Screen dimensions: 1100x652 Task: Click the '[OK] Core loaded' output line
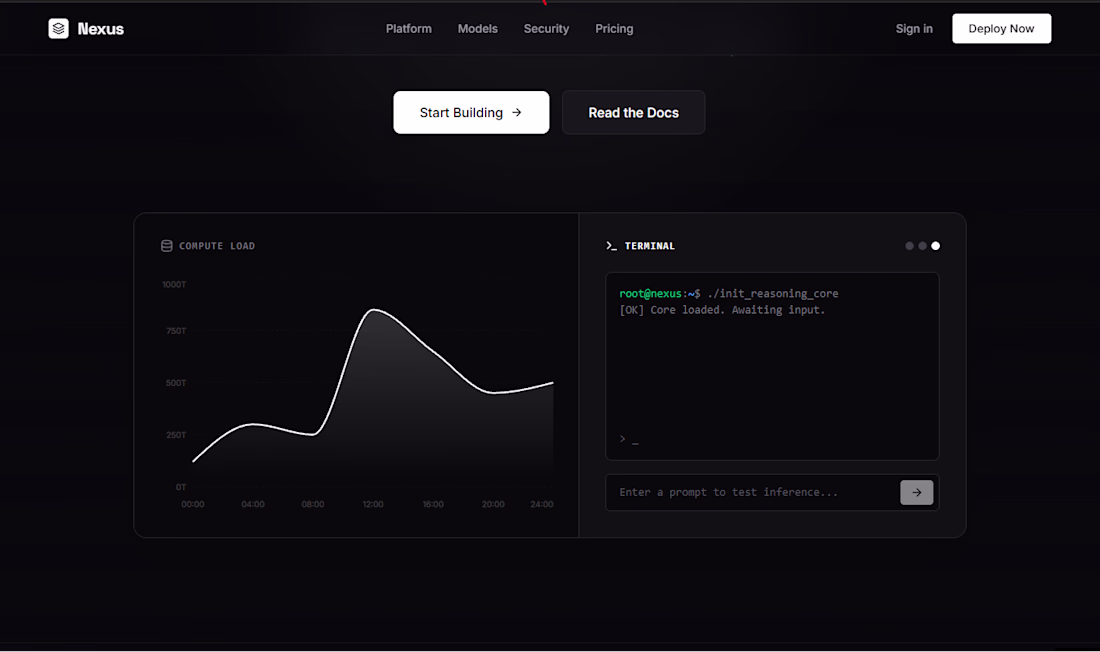[722, 310]
